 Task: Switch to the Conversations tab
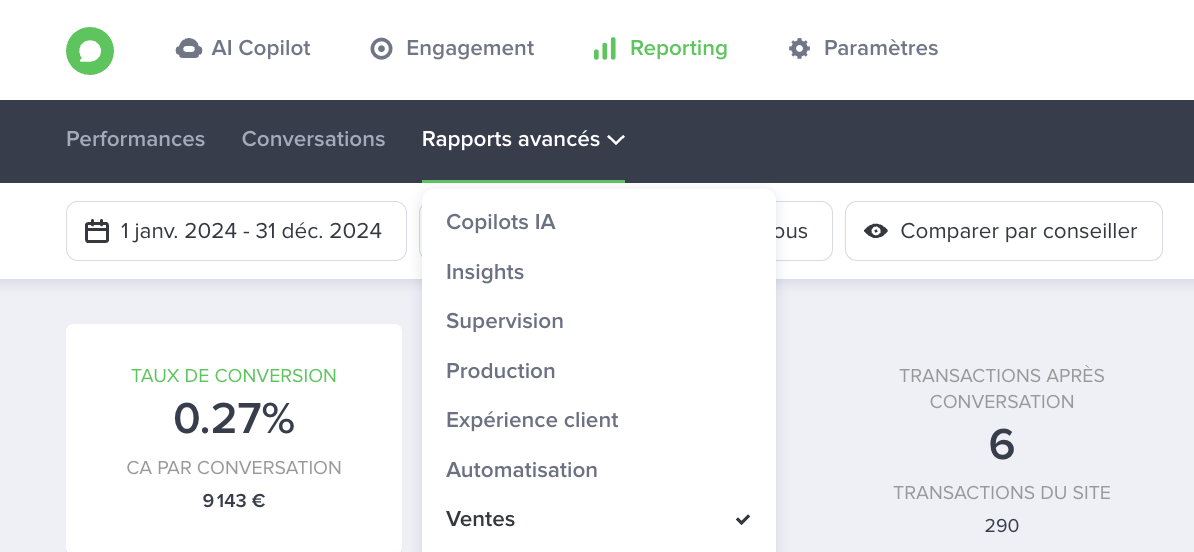[x=313, y=139]
